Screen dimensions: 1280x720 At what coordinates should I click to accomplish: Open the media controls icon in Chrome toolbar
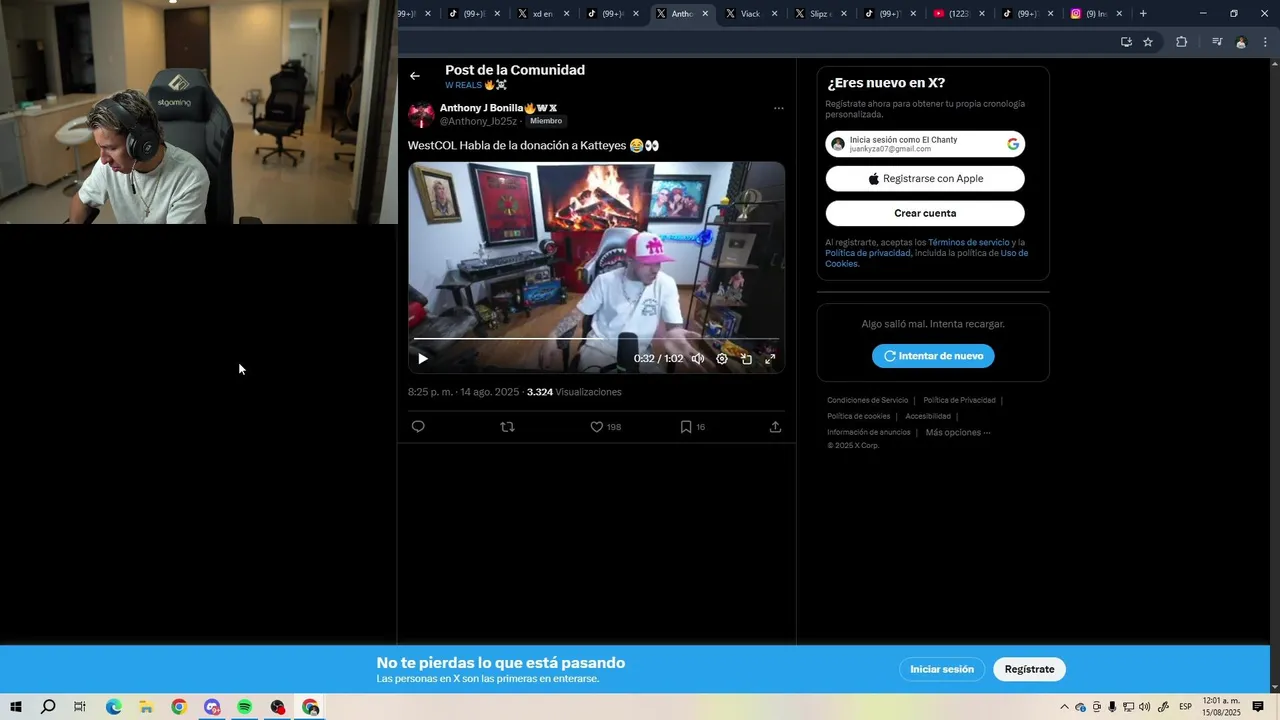[x=1217, y=42]
